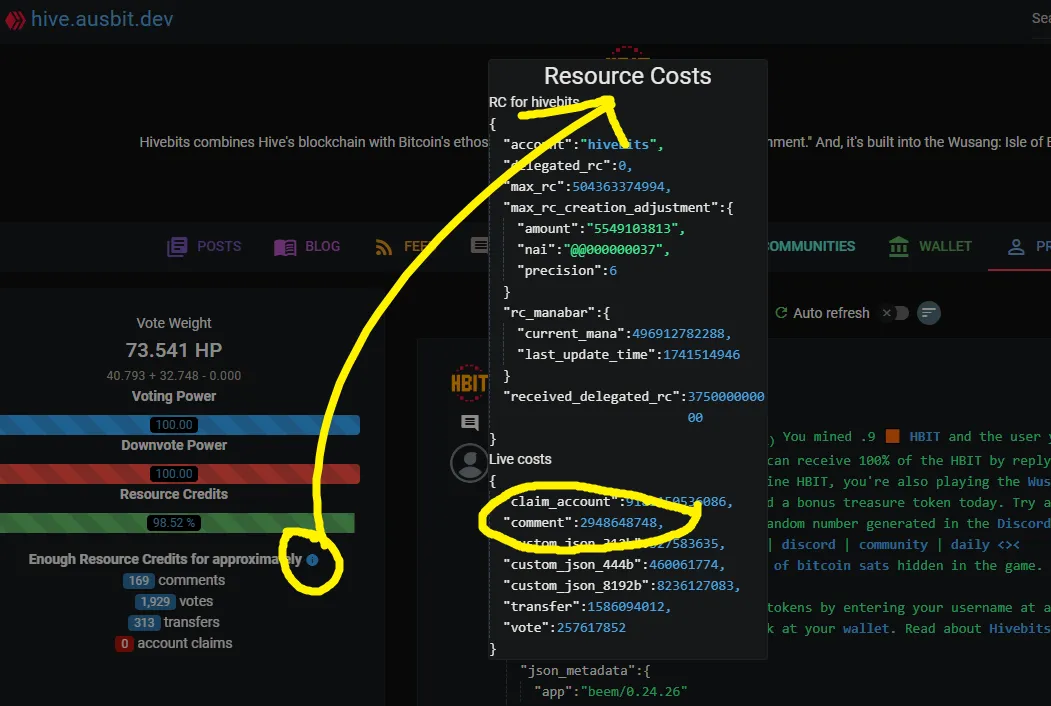
Task: Click the "1,929" votes count badge
Action: click(155, 602)
